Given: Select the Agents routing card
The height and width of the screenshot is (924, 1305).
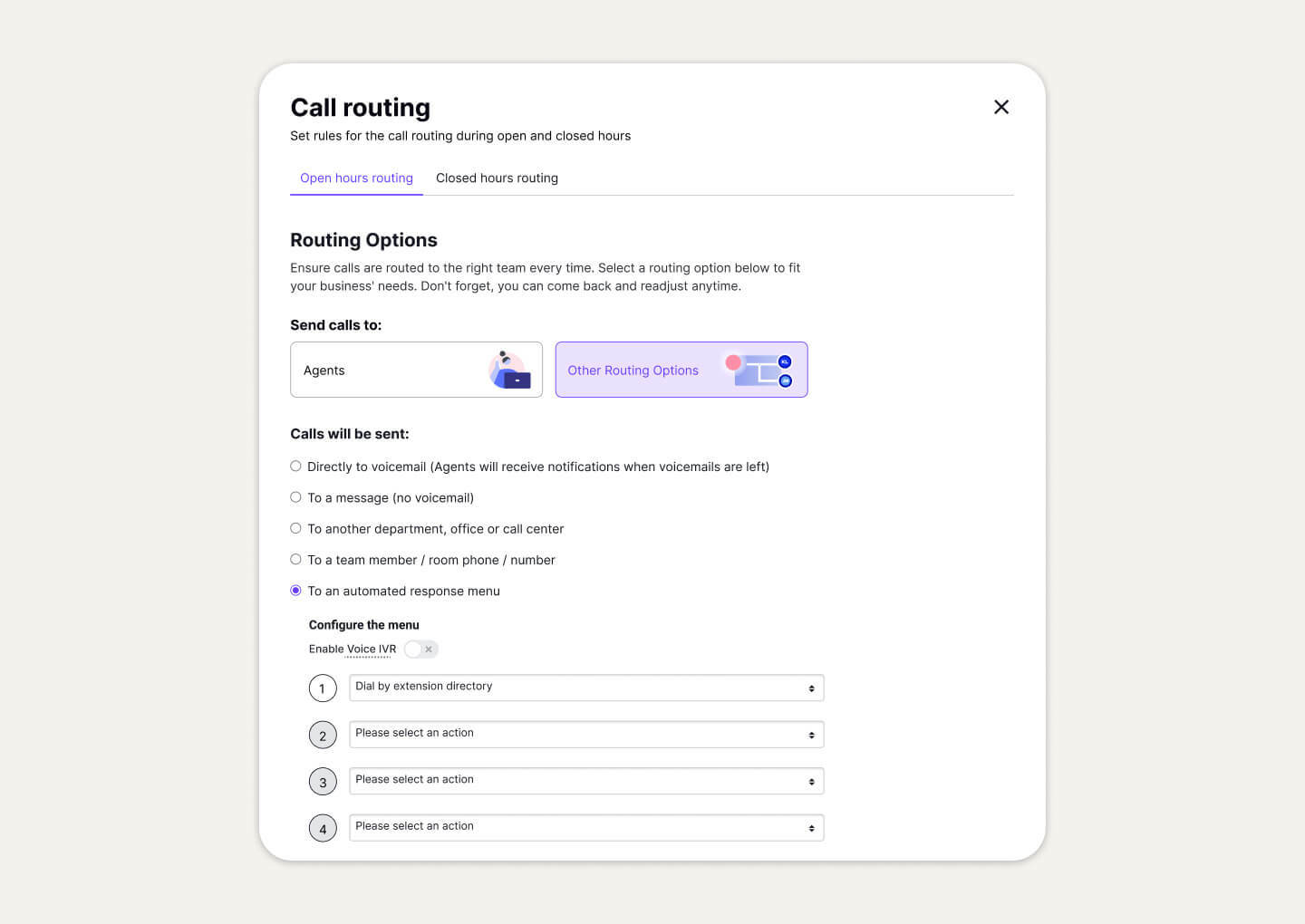Looking at the screenshot, I should [x=416, y=370].
